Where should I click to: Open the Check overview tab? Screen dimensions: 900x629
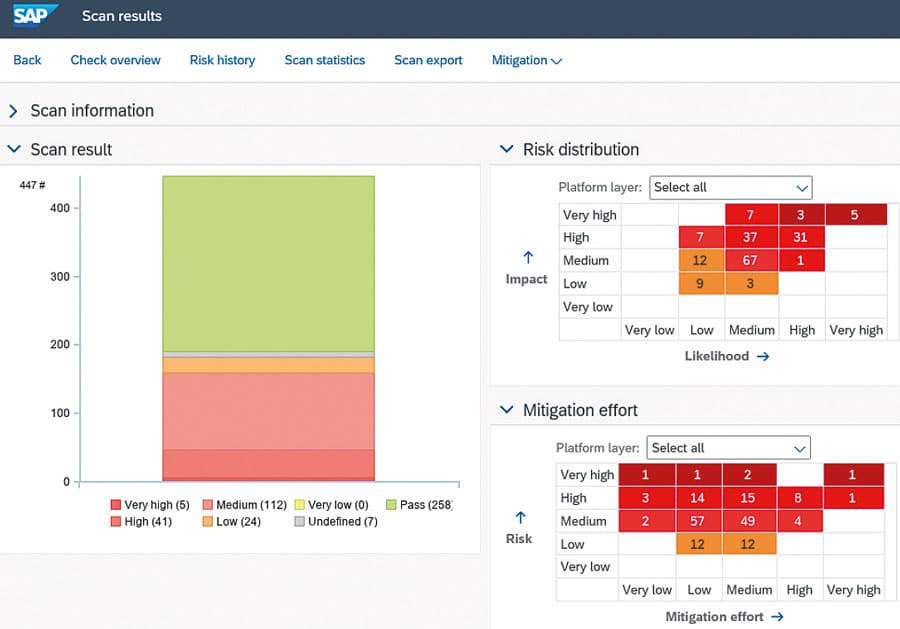[x=115, y=60]
